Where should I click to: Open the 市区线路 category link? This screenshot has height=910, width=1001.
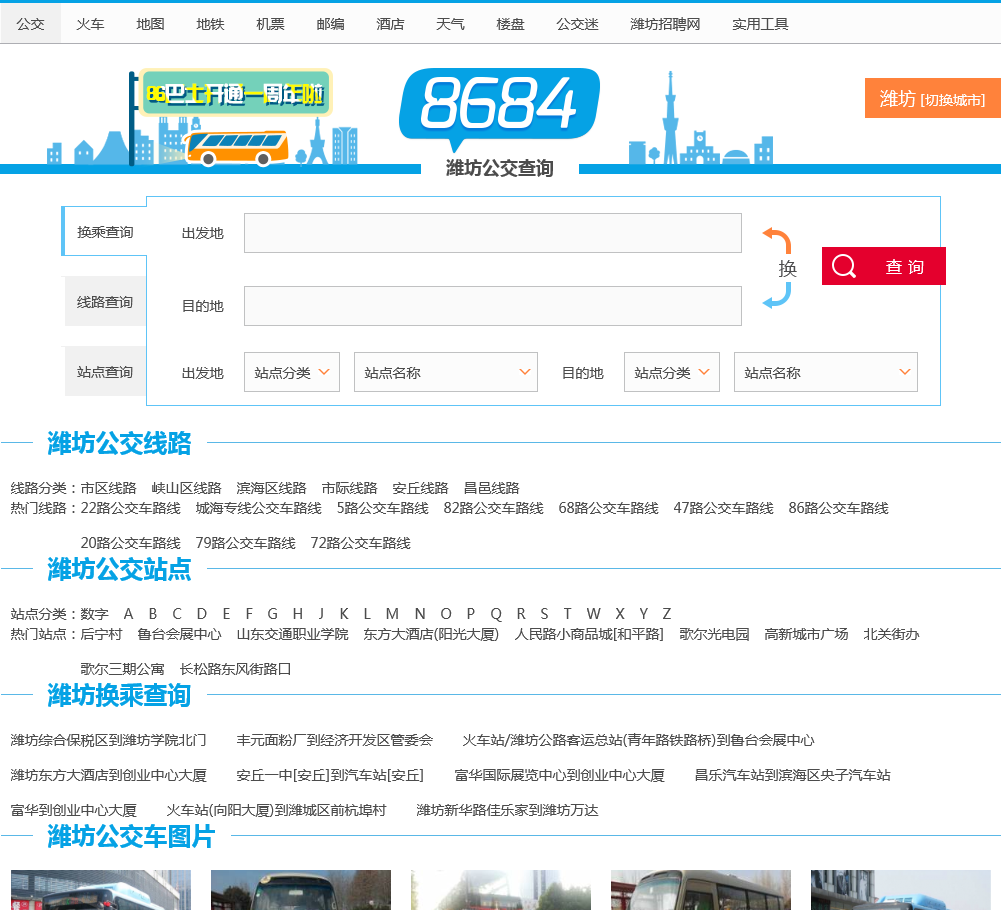coord(109,488)
